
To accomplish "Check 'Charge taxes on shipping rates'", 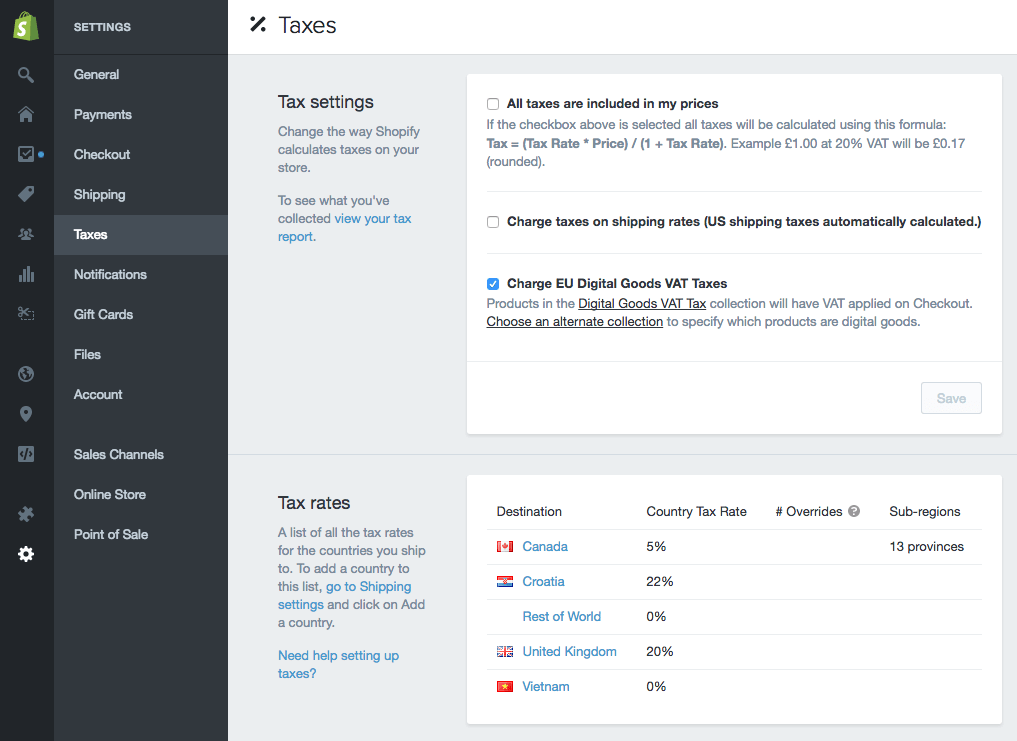I will pyautogui.click(x=493, y=222).
